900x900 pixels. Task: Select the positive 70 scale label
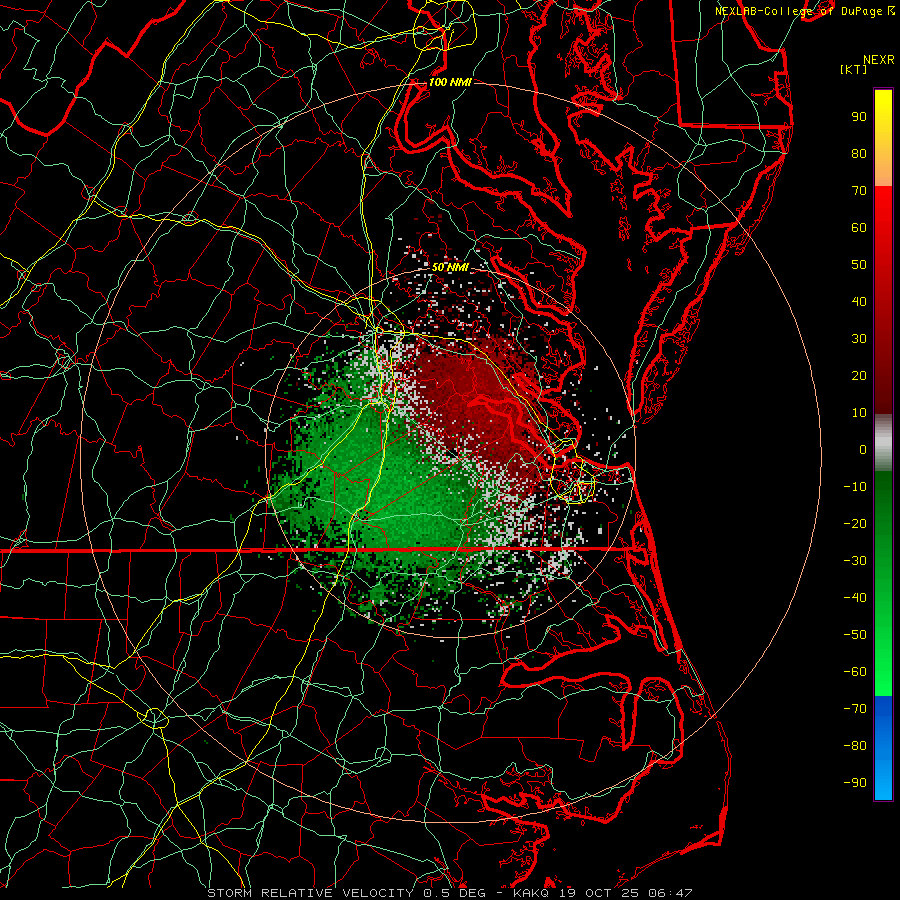(x=859, y=191)
